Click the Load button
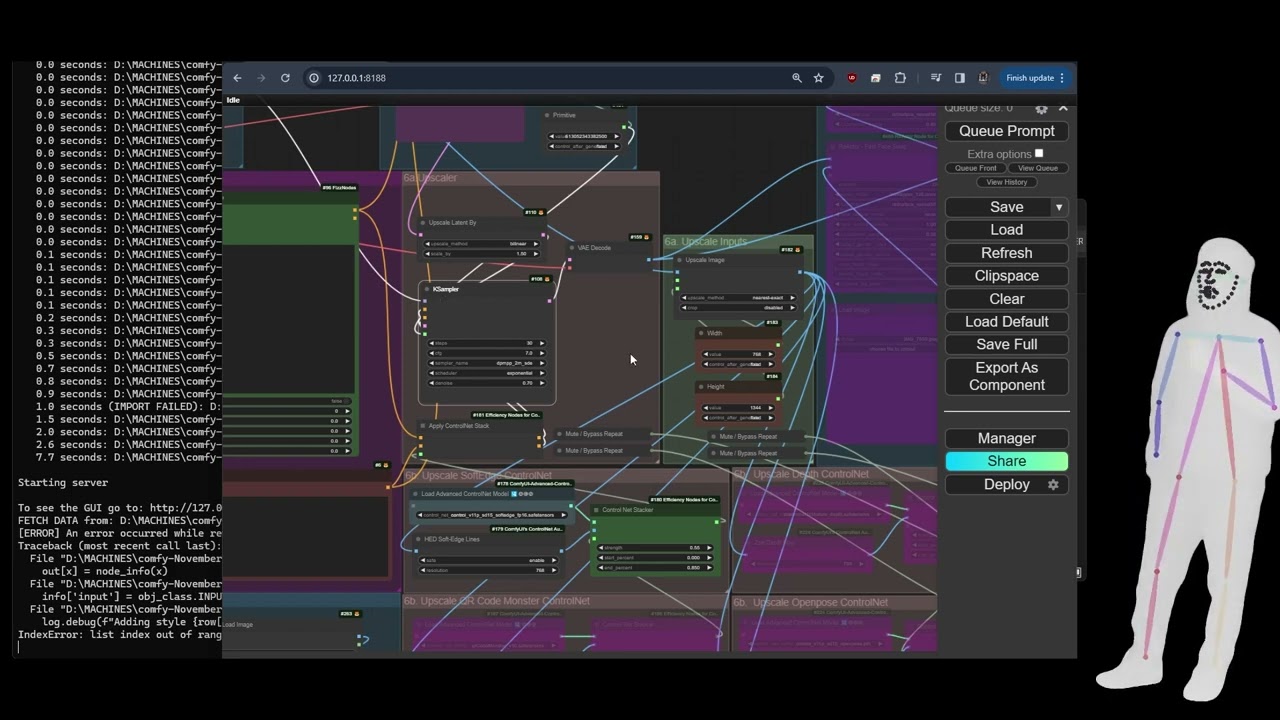1280x720 pixels. pyautogui.click(x=1007, y=230)
